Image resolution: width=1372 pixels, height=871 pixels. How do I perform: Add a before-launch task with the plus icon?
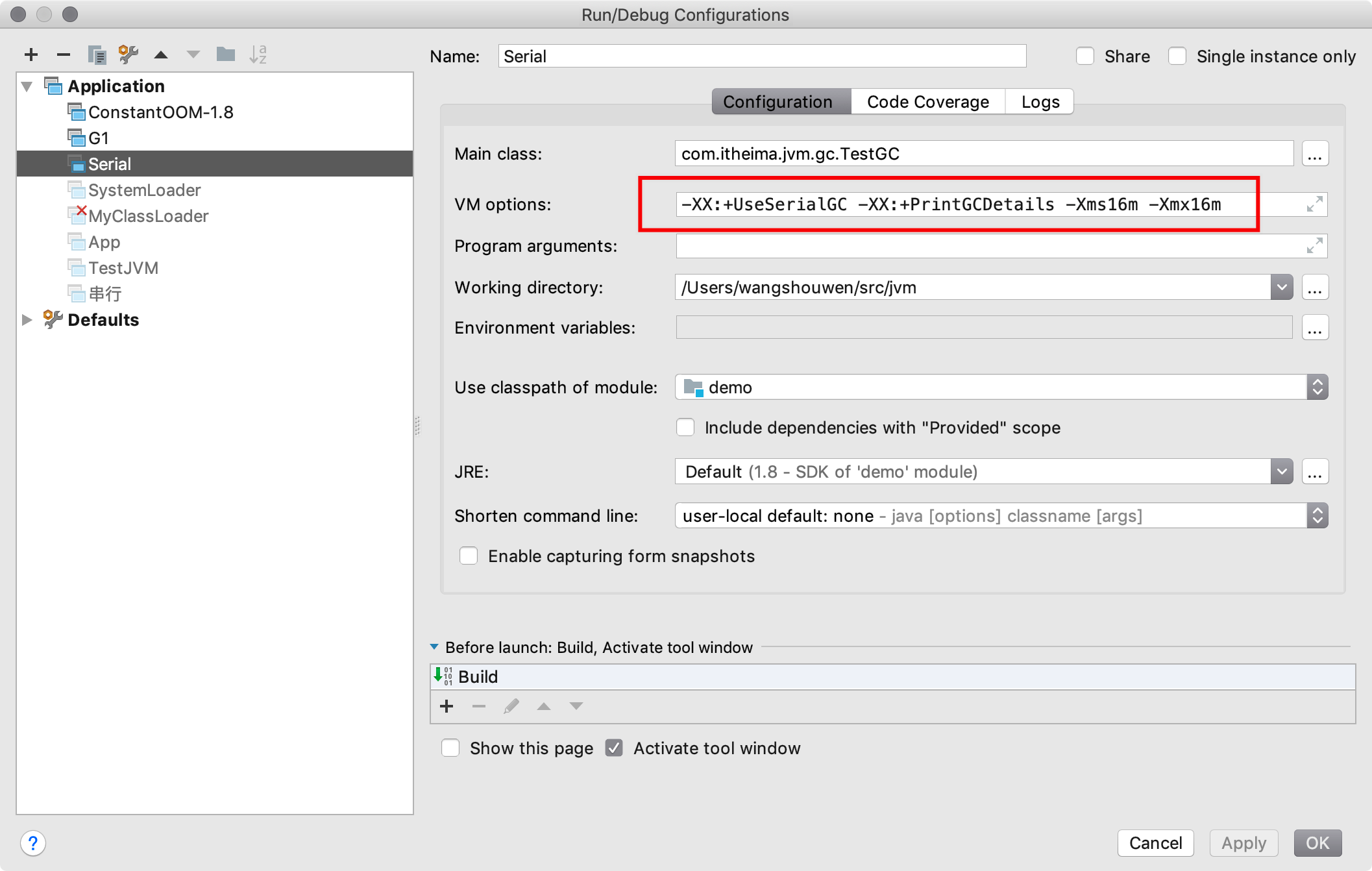click(x=447, y=706)
